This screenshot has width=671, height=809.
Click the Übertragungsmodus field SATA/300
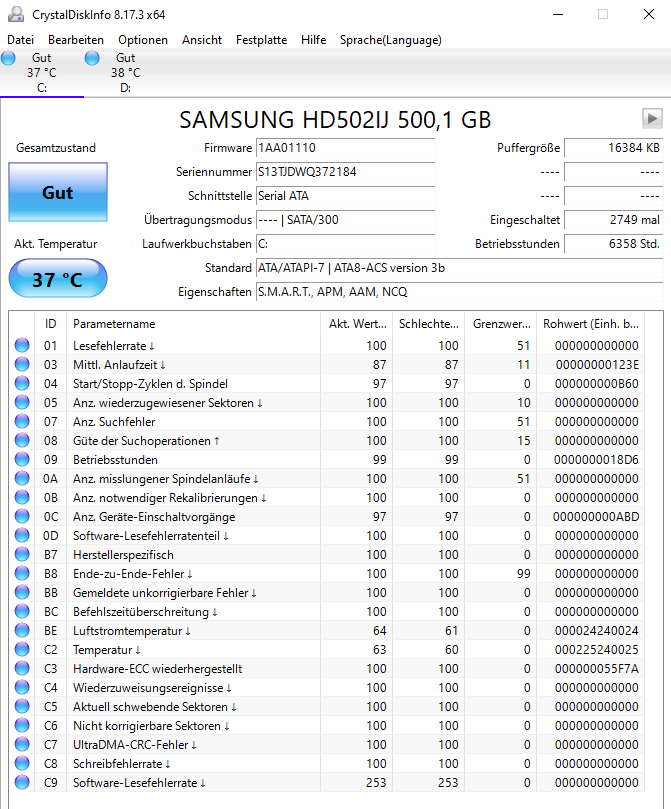pos(346,220)
